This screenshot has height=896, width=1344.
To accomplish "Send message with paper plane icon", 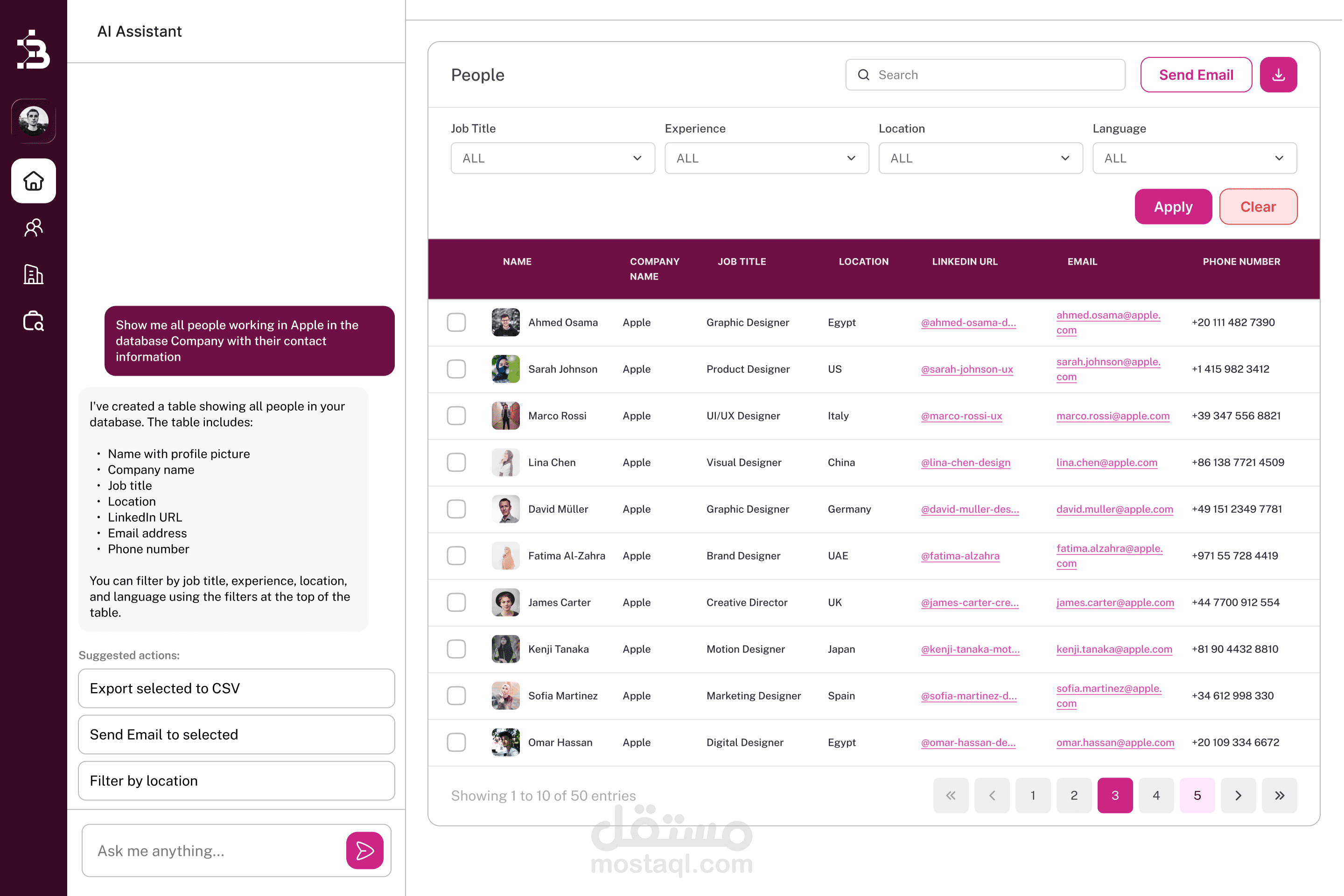I will [x=364, y=850].
